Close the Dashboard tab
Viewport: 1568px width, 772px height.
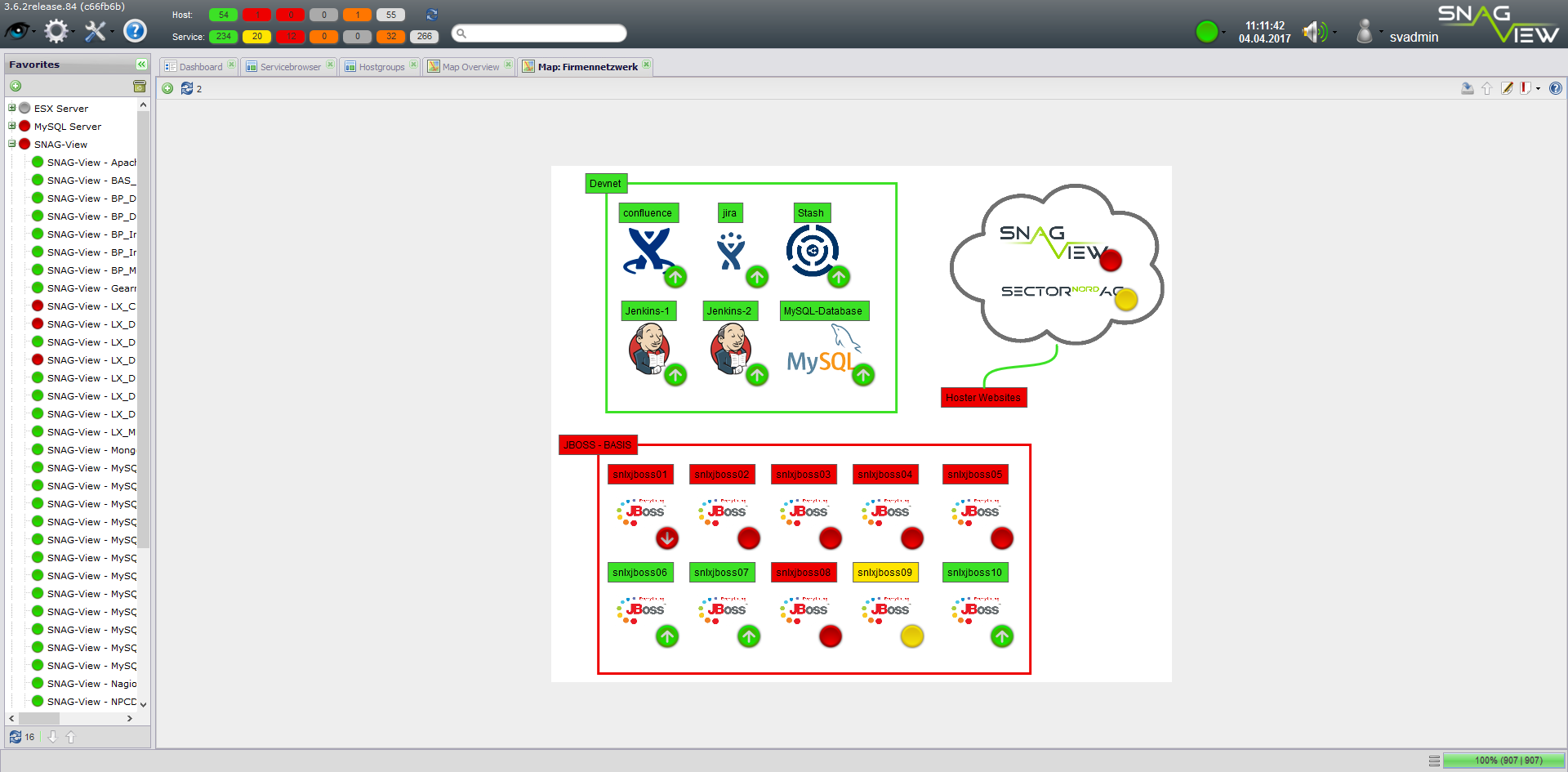pos(231,65)
